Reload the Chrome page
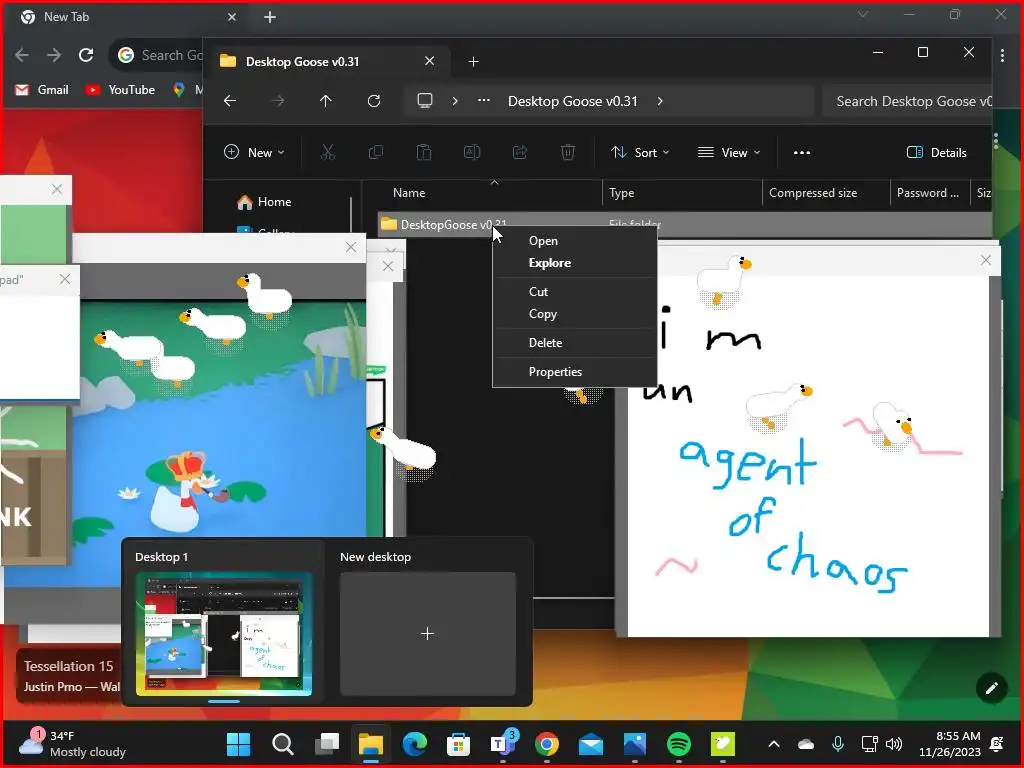The height and width of the screenshot is (768, 1024). tap(86, 56)
